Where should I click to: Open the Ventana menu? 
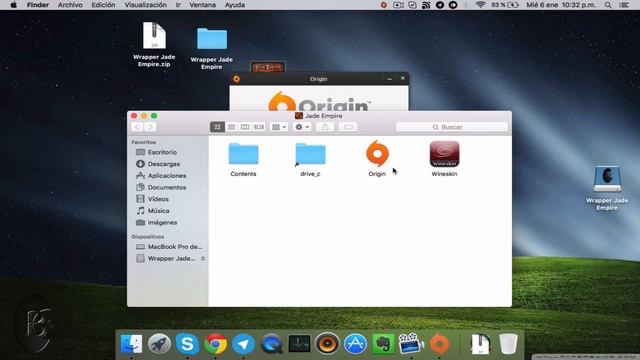point(202,5)
